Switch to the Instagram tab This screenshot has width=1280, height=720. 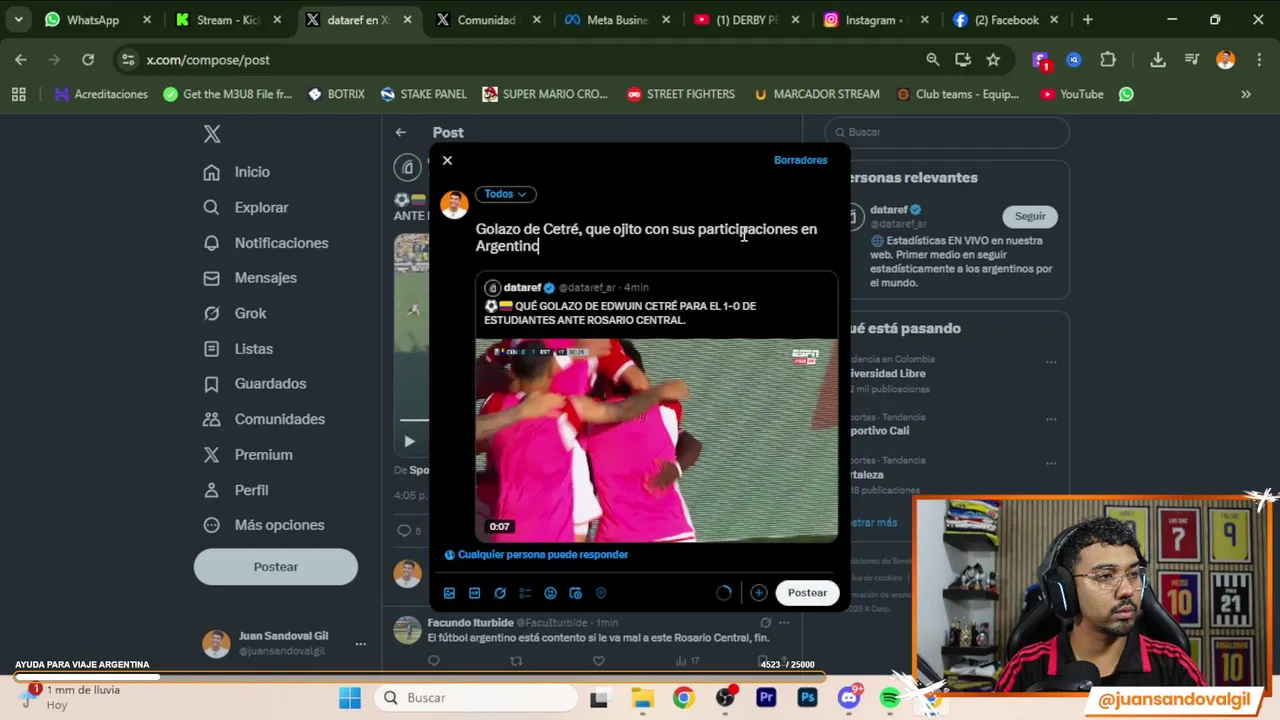coord(877,20)
